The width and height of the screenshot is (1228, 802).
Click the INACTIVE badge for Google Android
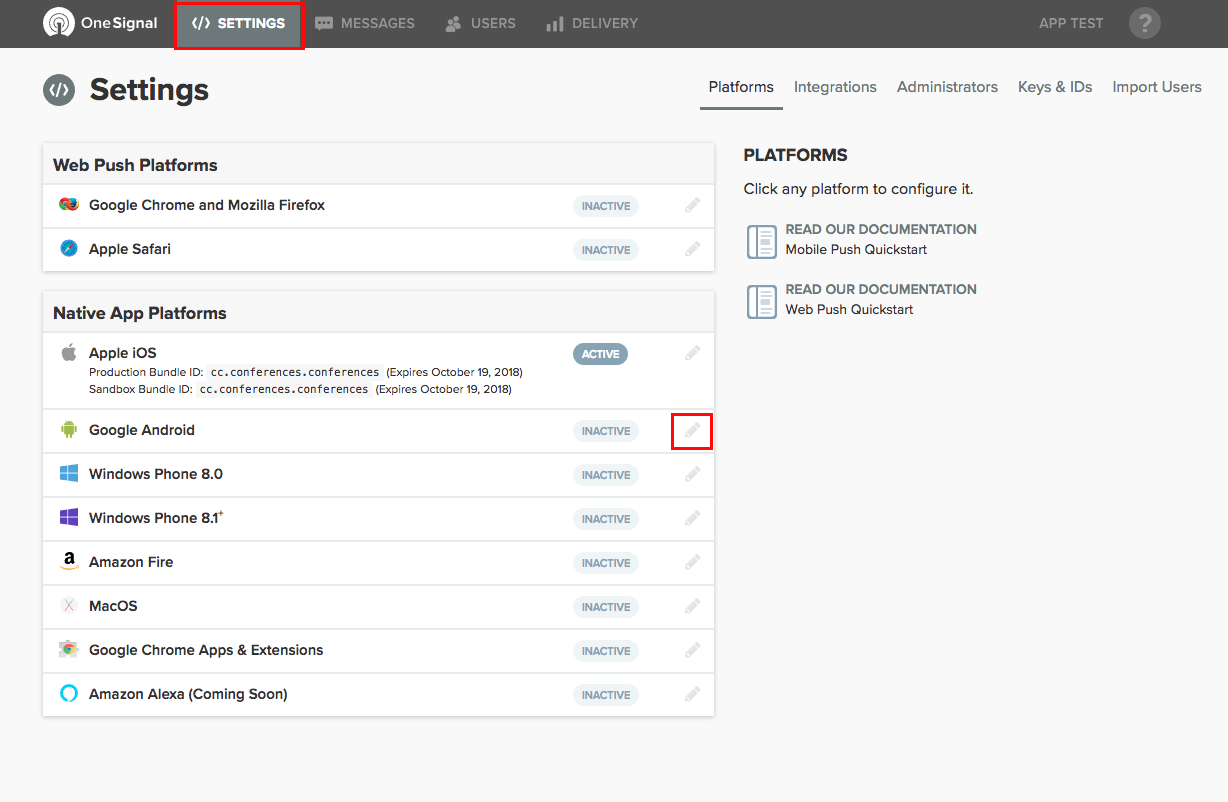(606, 431)
